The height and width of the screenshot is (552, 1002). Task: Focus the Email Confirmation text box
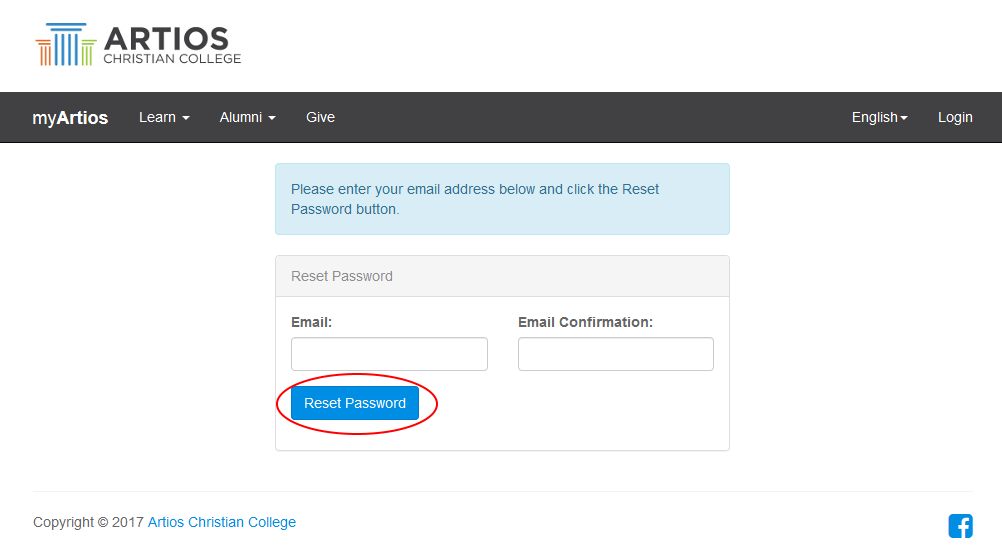(x=615, y=354)
